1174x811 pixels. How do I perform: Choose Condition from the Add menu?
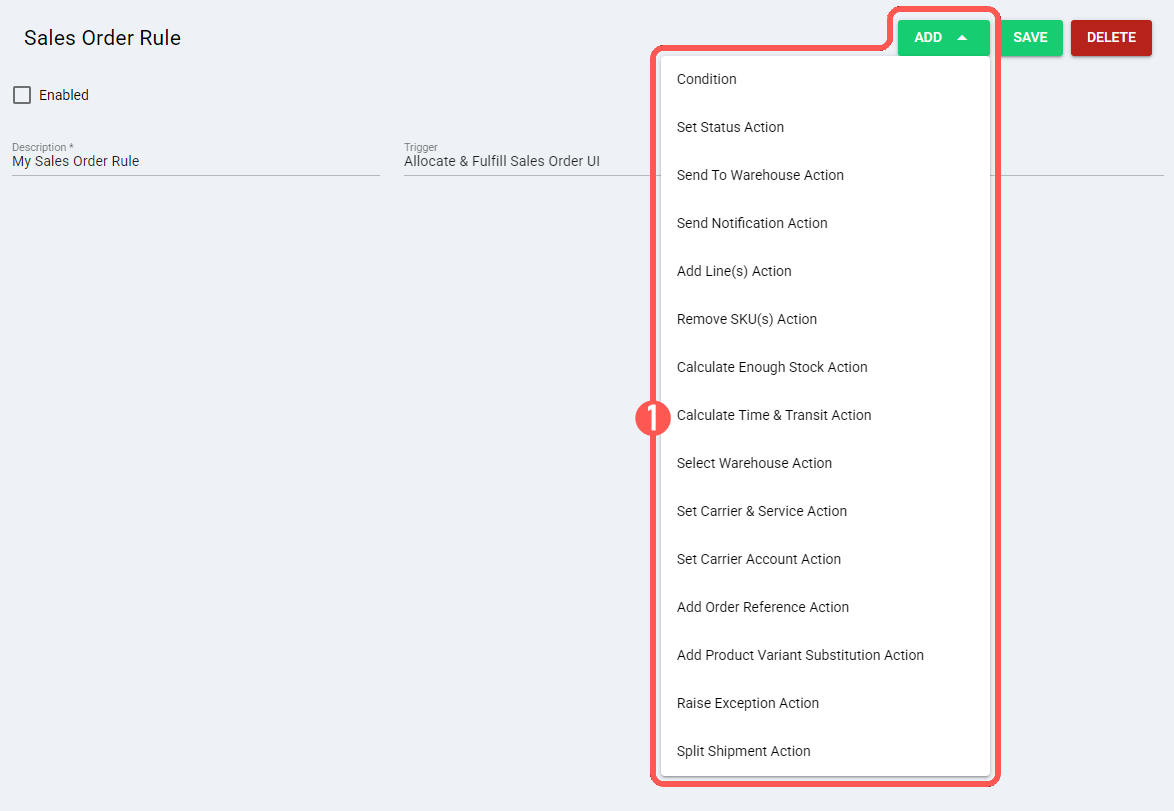pos(825,79)
